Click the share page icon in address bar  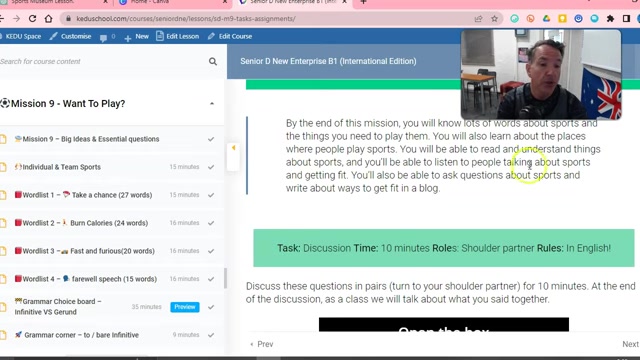[x=478, y=18]
